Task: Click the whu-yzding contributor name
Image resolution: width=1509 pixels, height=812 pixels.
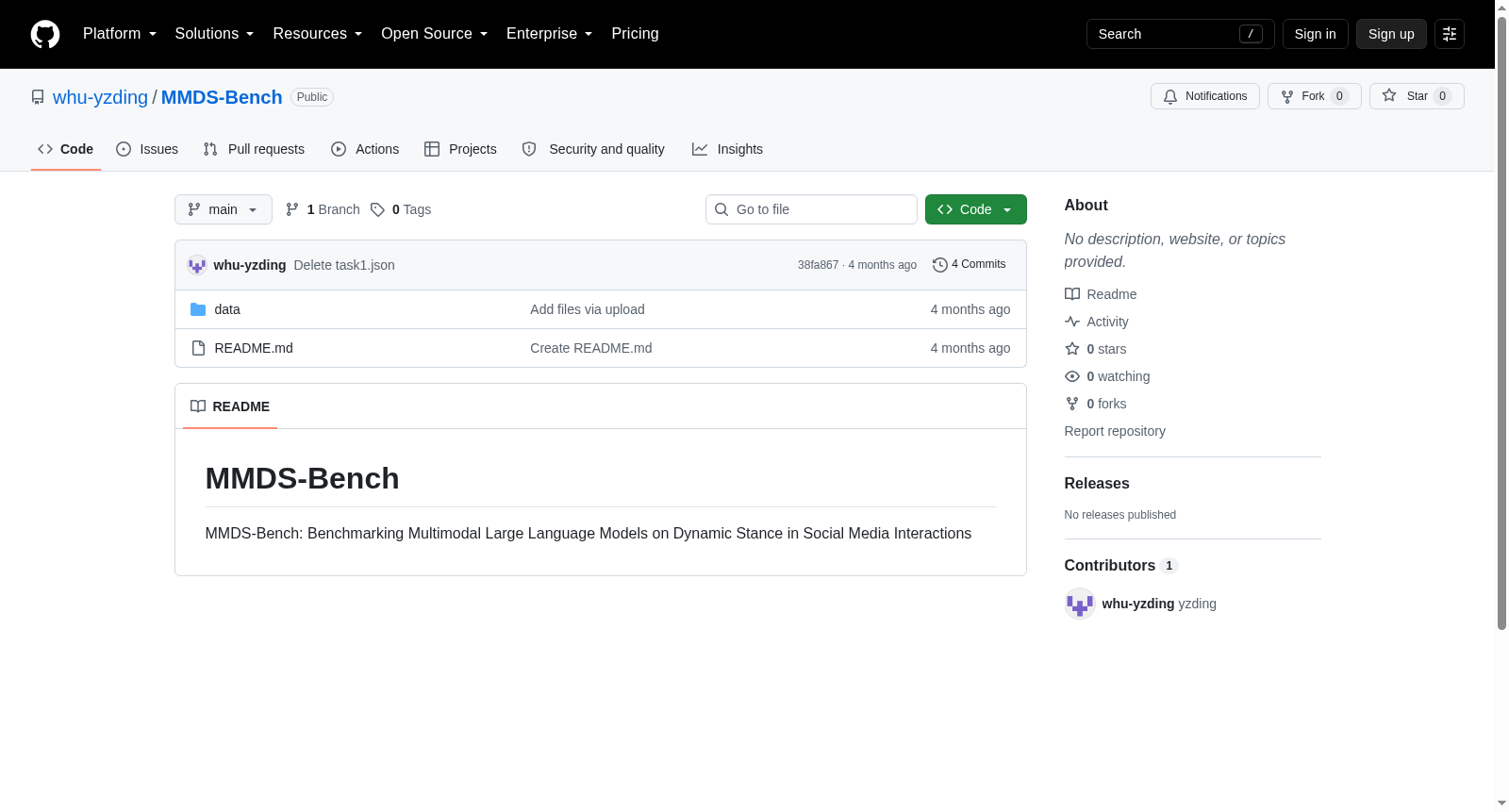Action: click(1138, 604)
